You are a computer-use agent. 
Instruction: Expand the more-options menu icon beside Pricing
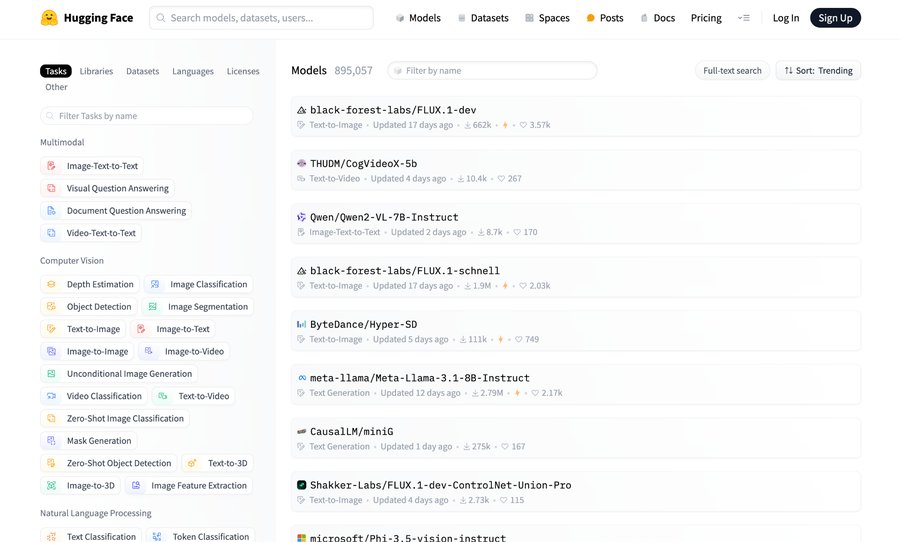(x=743, y=18)
